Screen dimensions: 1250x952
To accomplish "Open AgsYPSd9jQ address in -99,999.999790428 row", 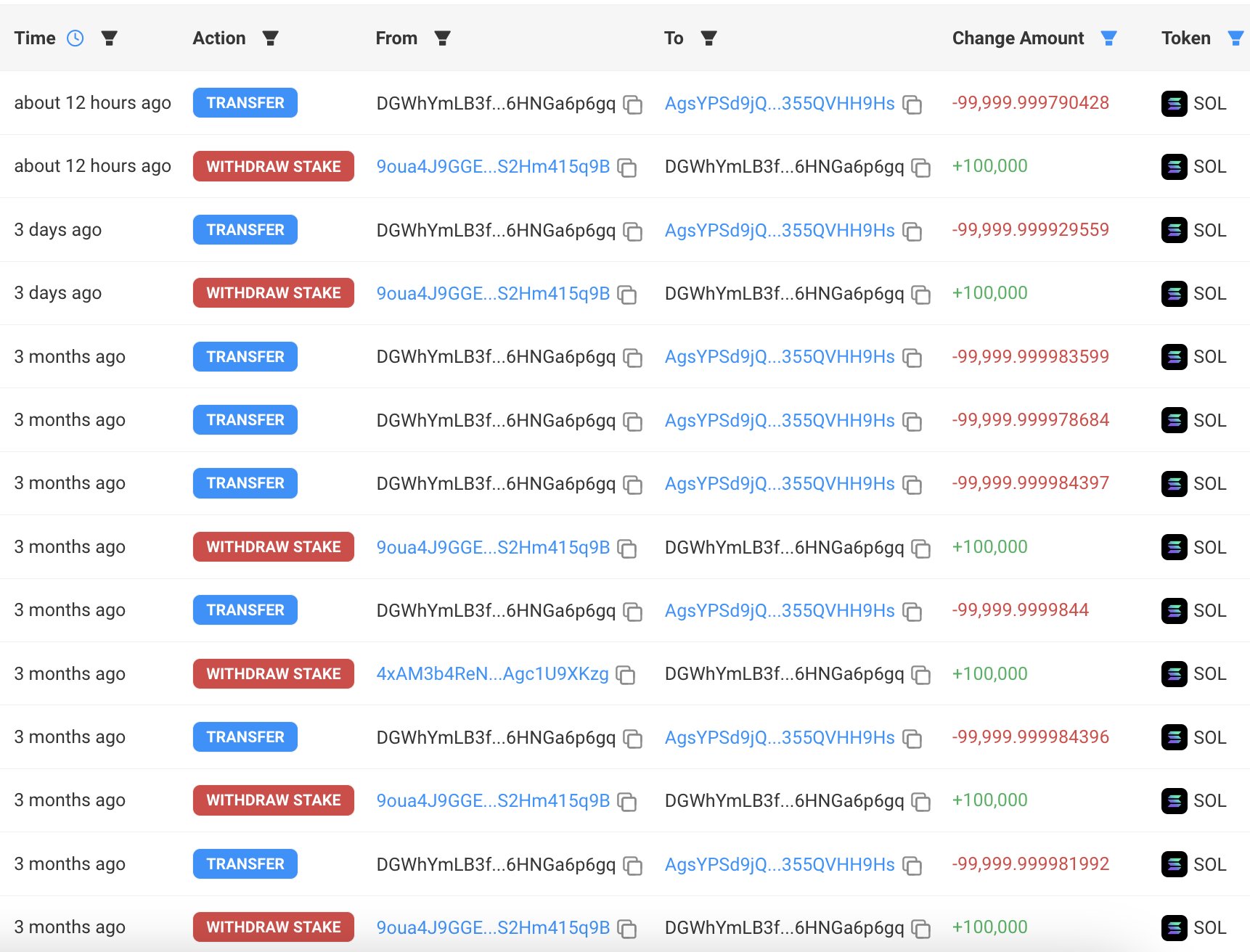I will [780, 104].
